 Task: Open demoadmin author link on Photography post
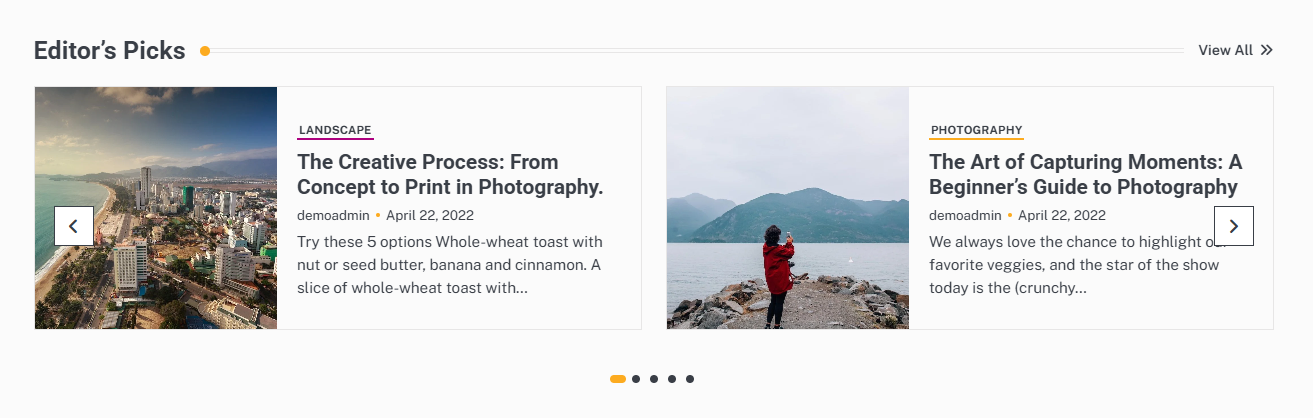(965, 215)
